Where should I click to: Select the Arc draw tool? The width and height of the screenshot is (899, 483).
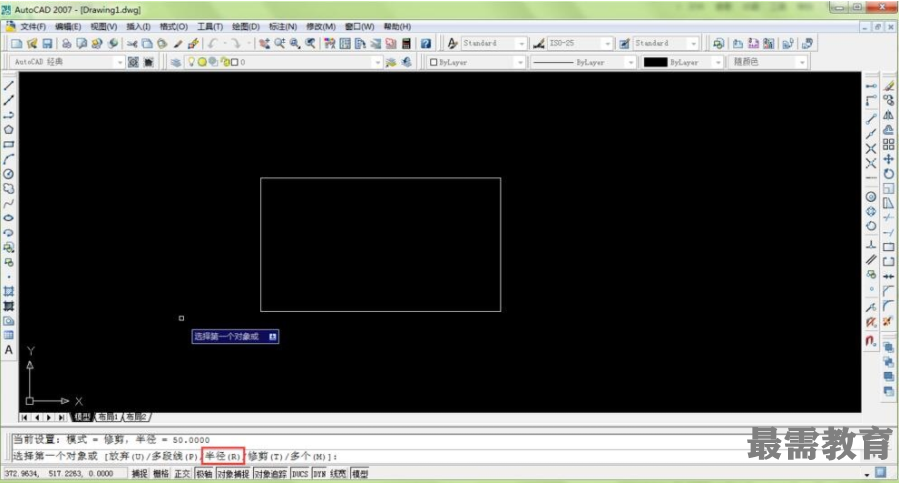click(9, 159)
